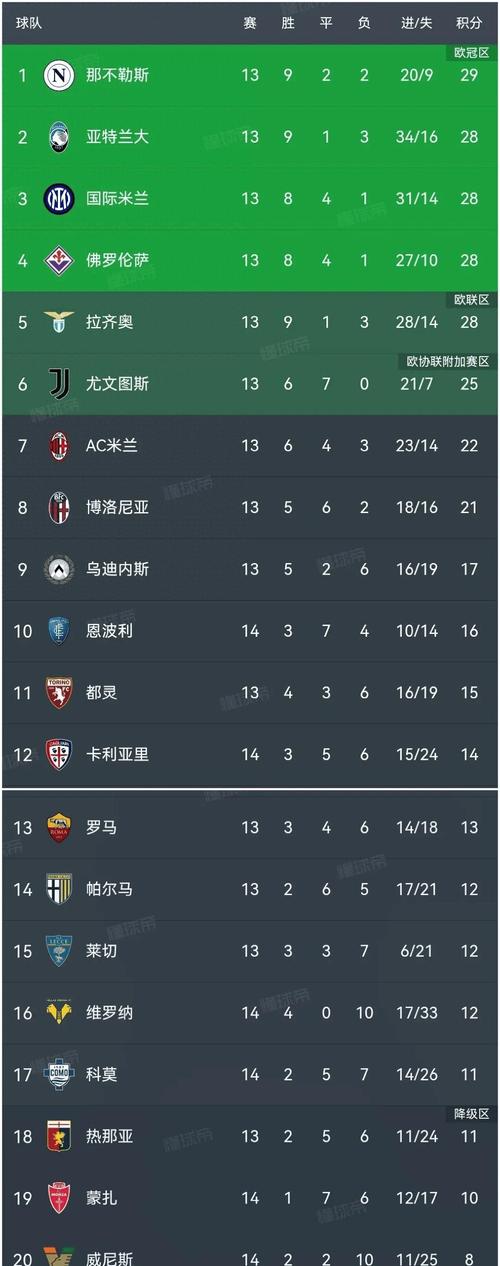Click the Bologna club badge

click(59, 507)
